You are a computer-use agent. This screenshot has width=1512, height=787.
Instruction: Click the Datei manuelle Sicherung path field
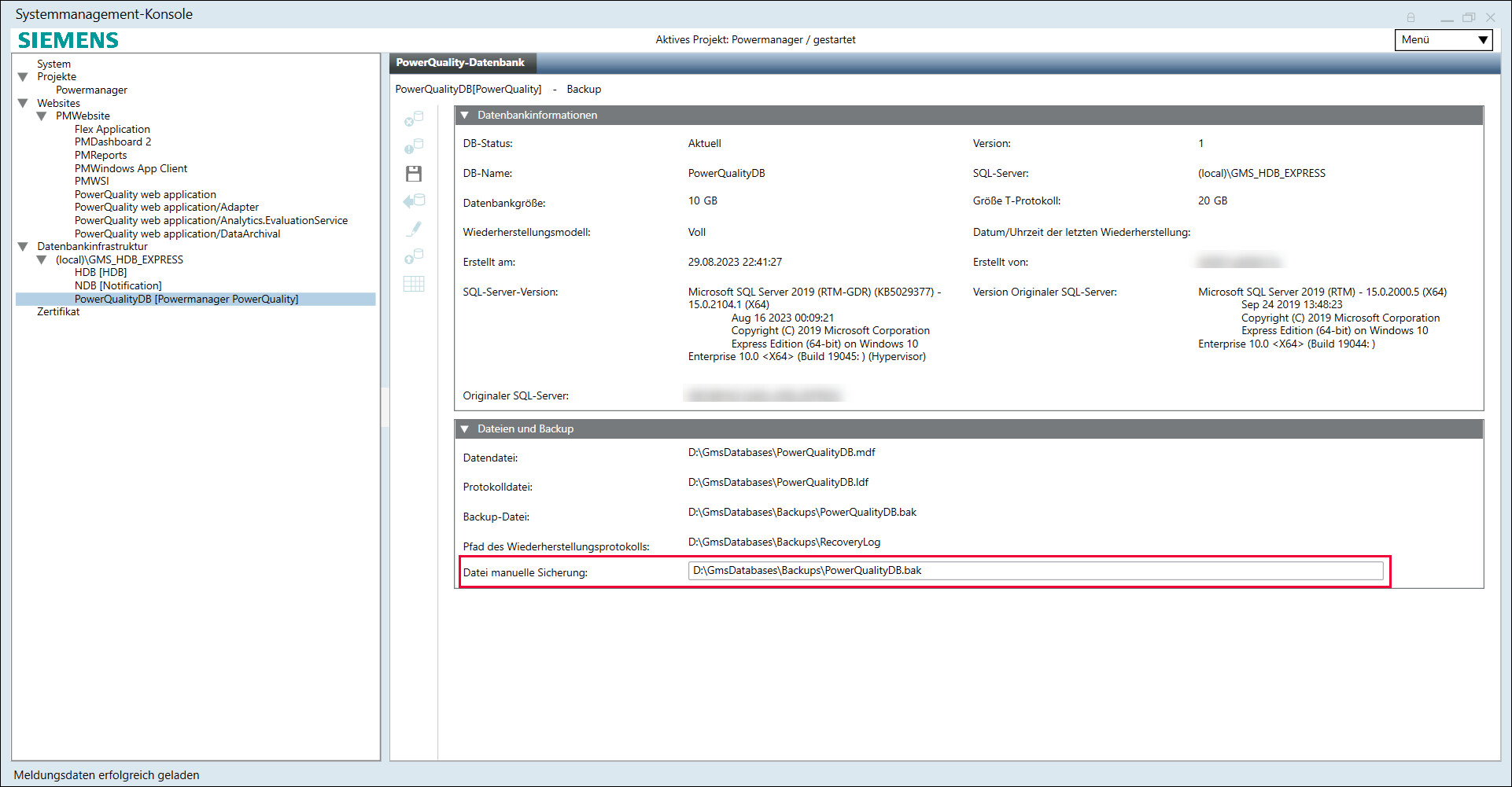1034,571
